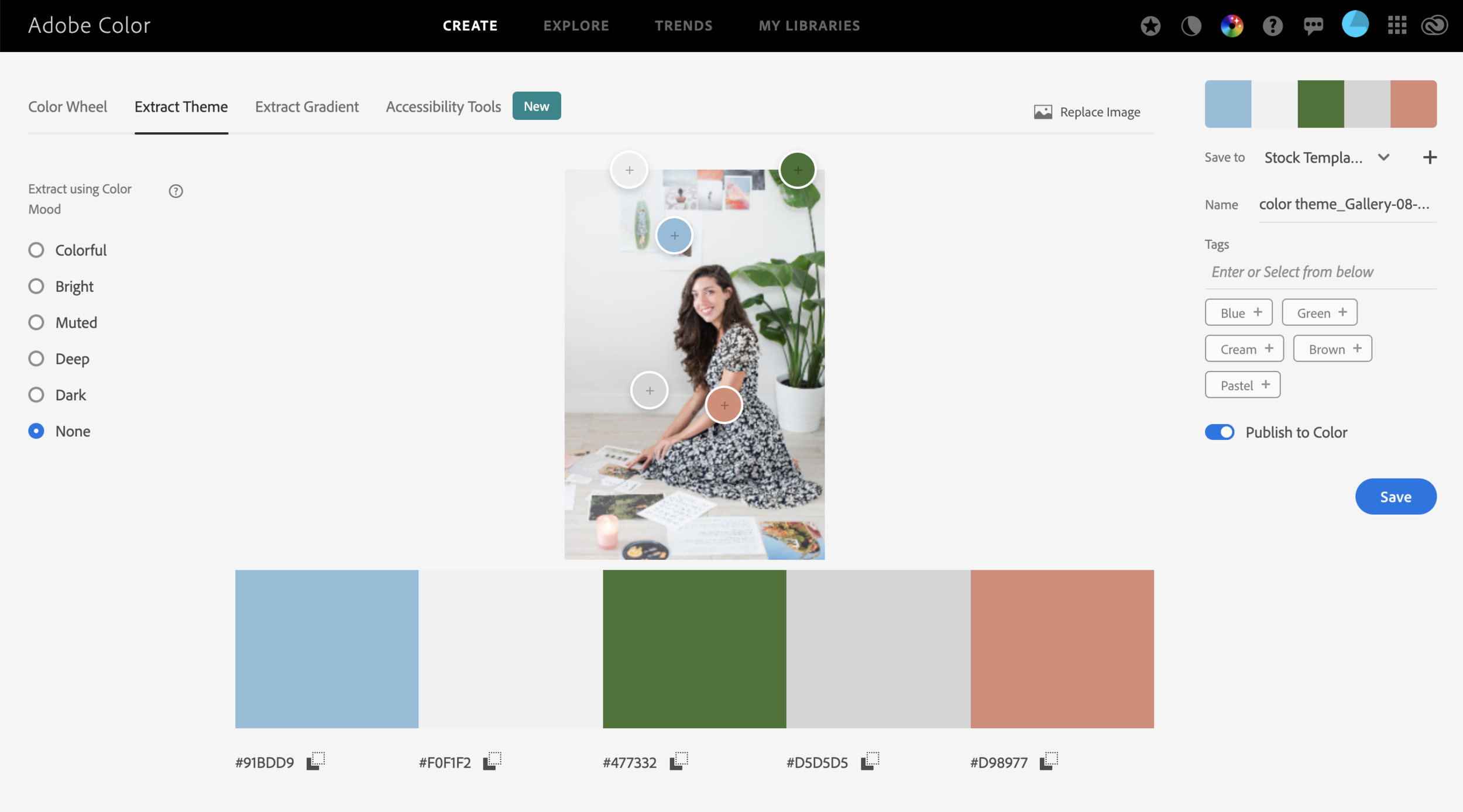1463x812 pixels.
Task: Add the Pastel tag
Action: (x=1242, y=385)
